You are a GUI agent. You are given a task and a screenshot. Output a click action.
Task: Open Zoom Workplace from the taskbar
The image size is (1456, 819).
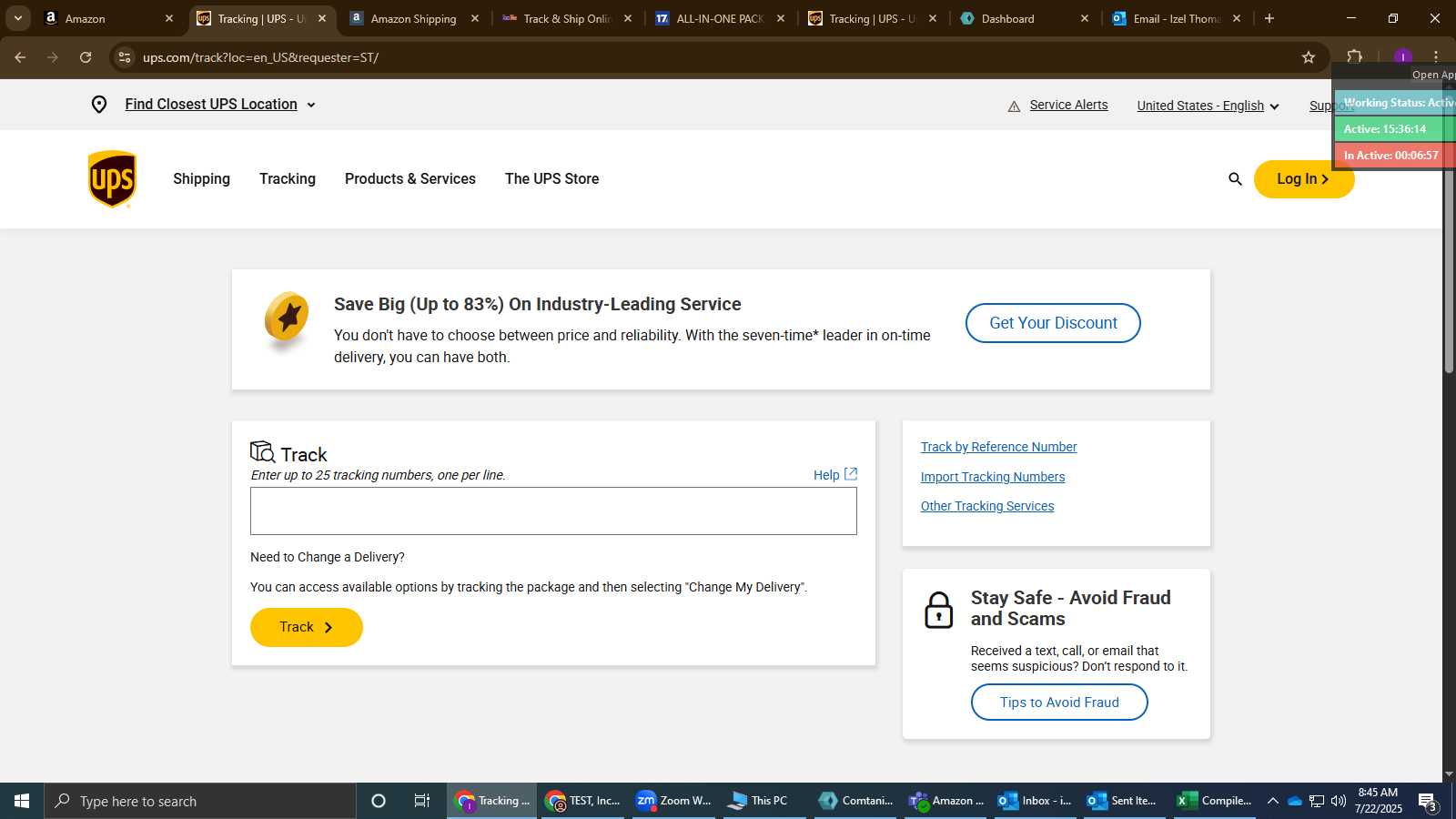click(673, 801)
